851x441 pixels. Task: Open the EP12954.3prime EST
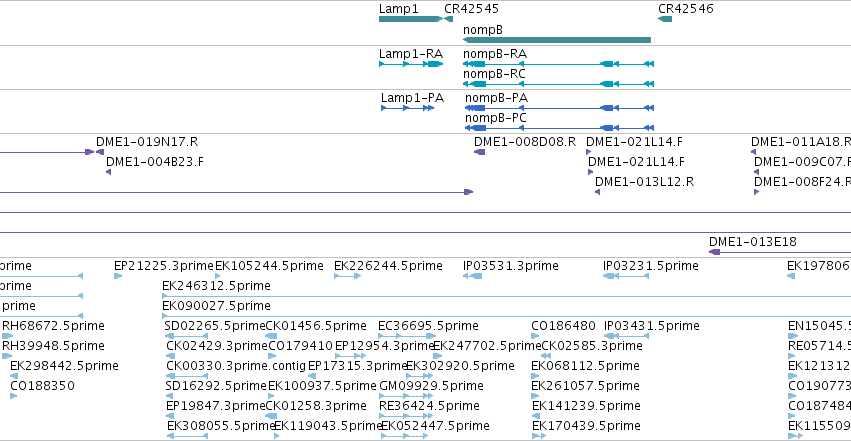[x=351, y=356]
